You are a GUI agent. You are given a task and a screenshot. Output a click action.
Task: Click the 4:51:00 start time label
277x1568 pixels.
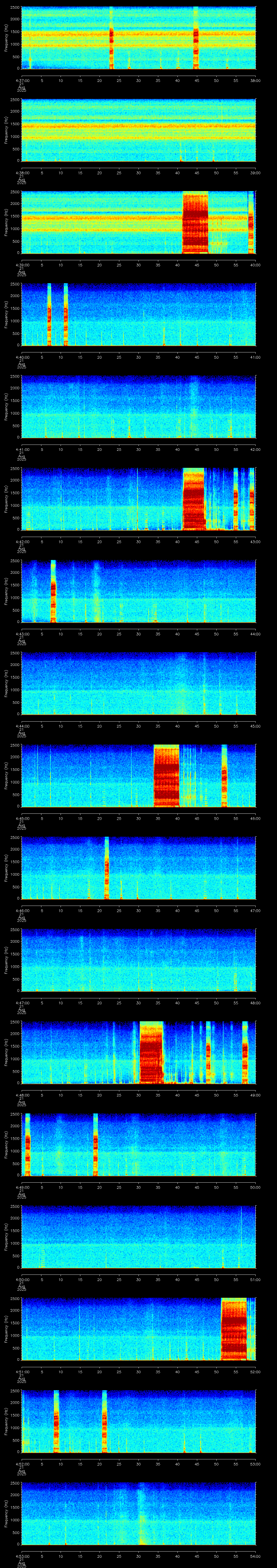tap(22, 1372)
